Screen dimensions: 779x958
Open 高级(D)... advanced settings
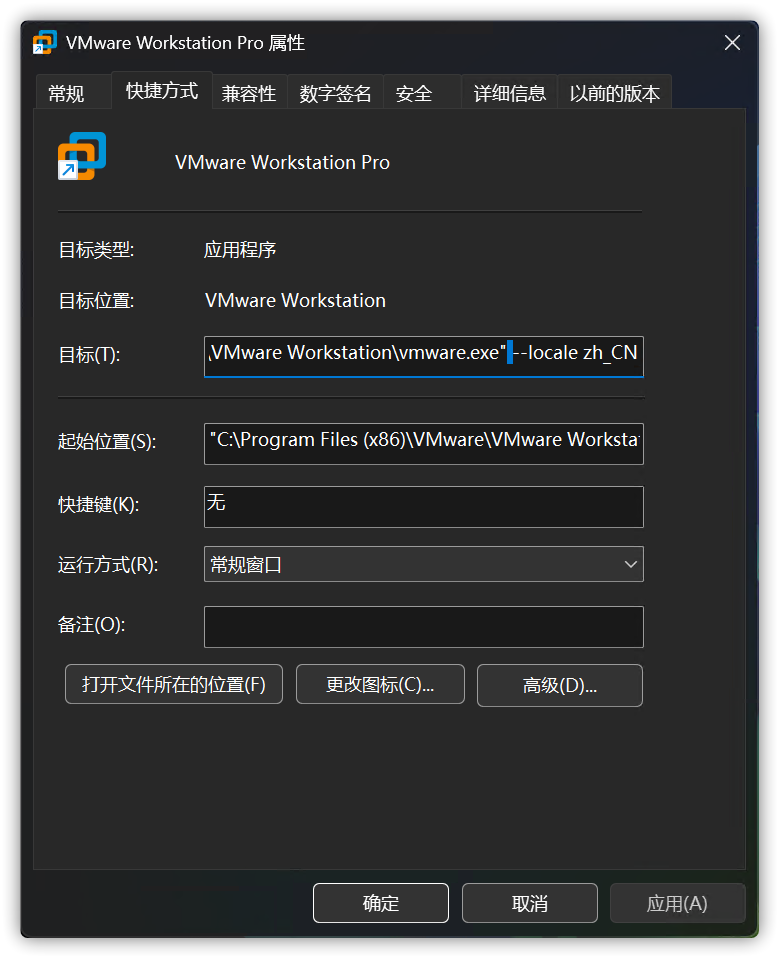tap(560, 686)
